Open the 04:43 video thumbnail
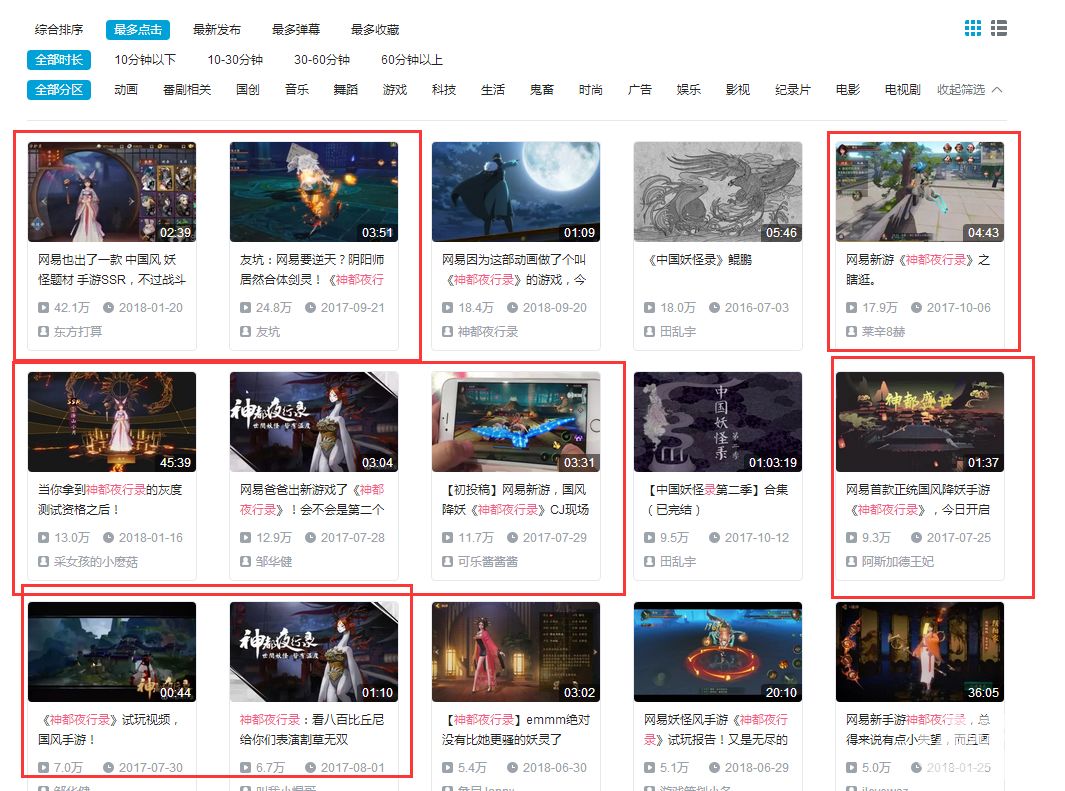This screenshot has width=1065, height=791. click(920, 191)
